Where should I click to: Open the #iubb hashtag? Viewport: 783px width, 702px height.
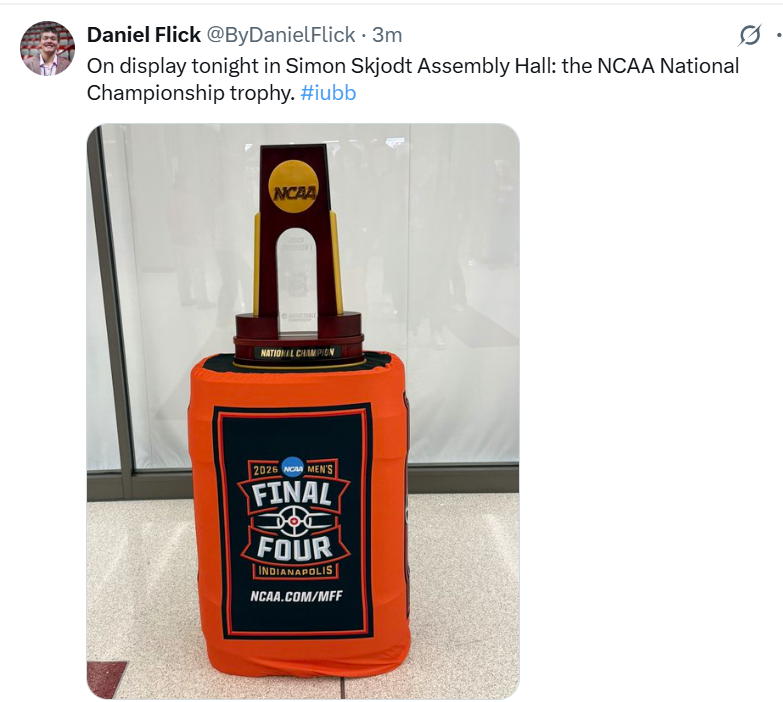click(x=328, y=93)
